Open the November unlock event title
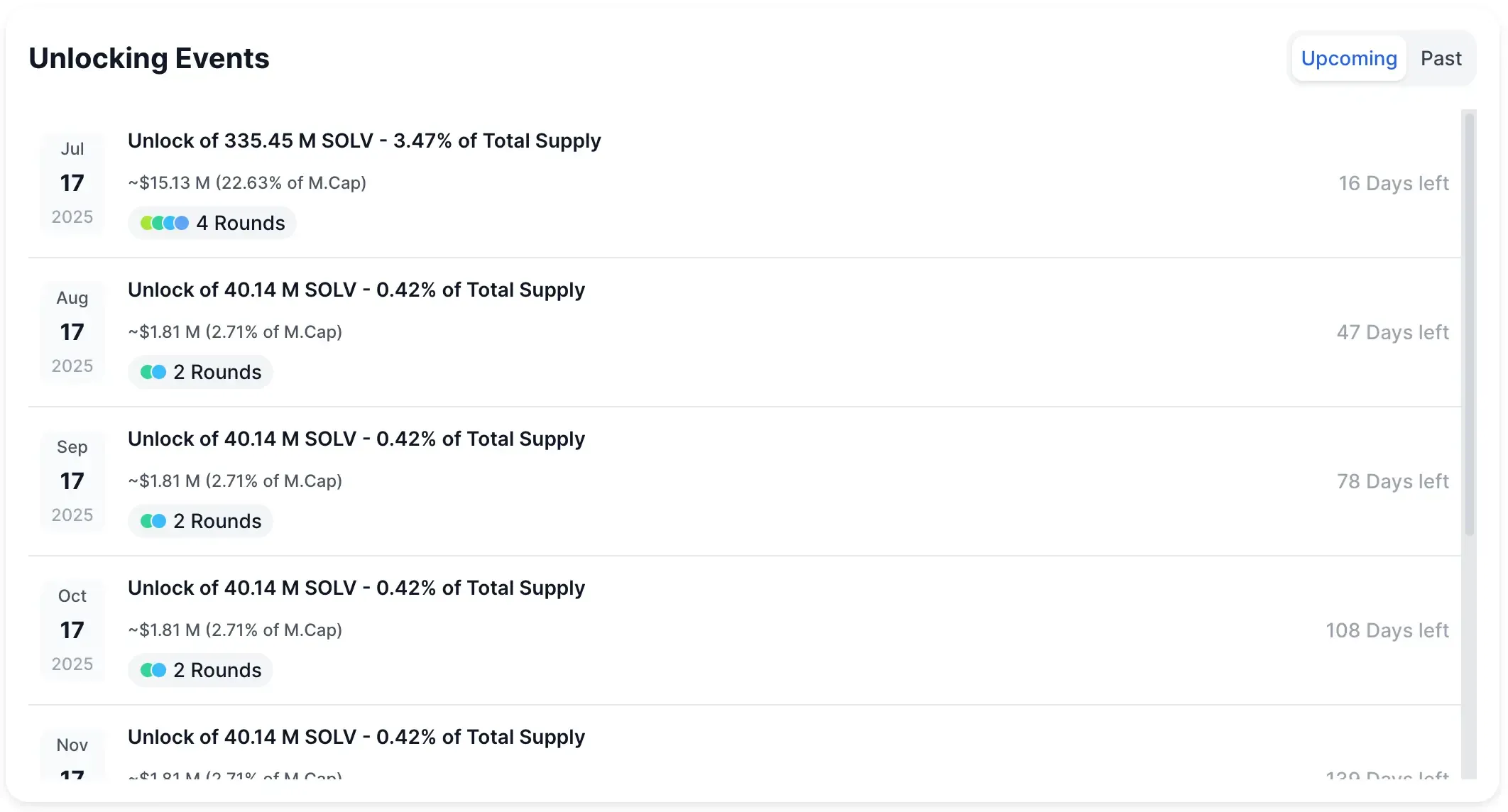The height and width of the screenshot is (812, 1508). tap(356, 737)
